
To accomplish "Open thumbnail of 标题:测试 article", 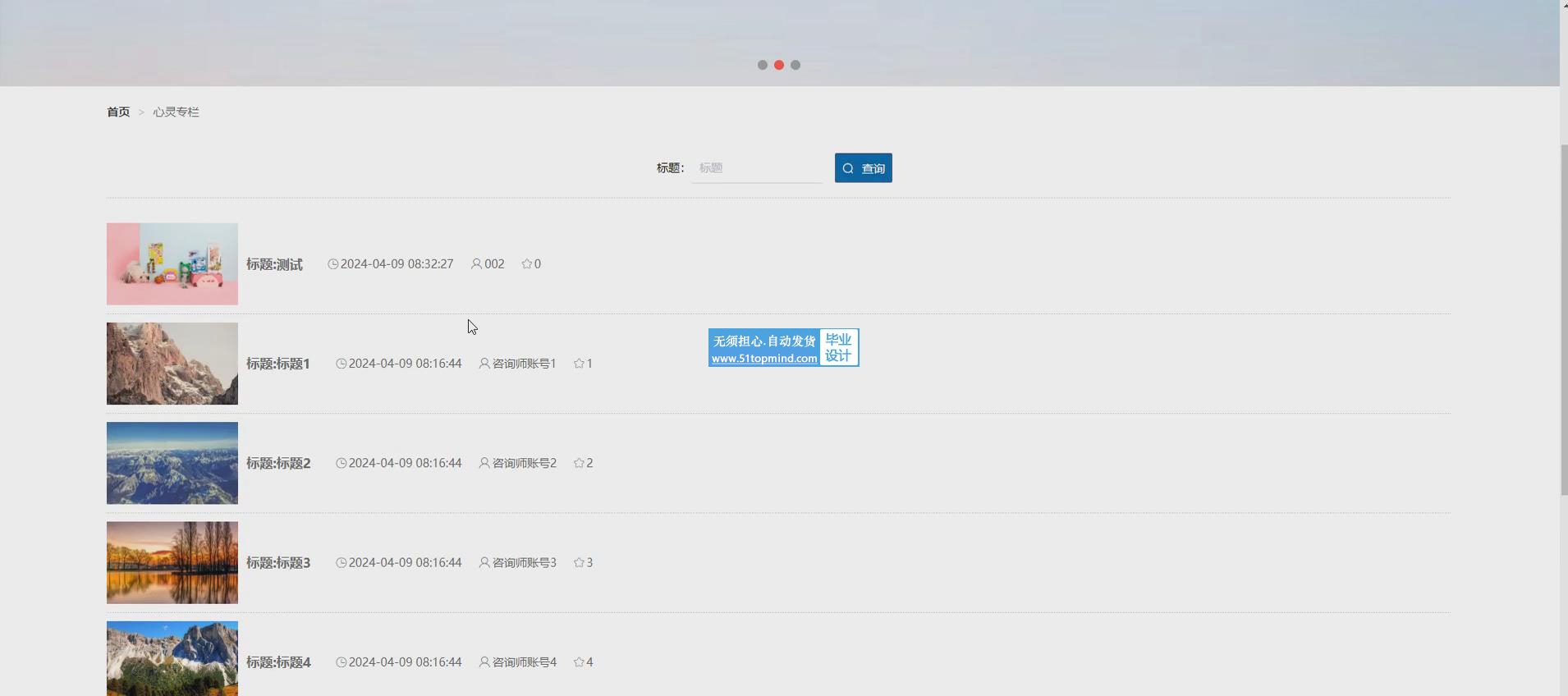I will pos(172,264).
